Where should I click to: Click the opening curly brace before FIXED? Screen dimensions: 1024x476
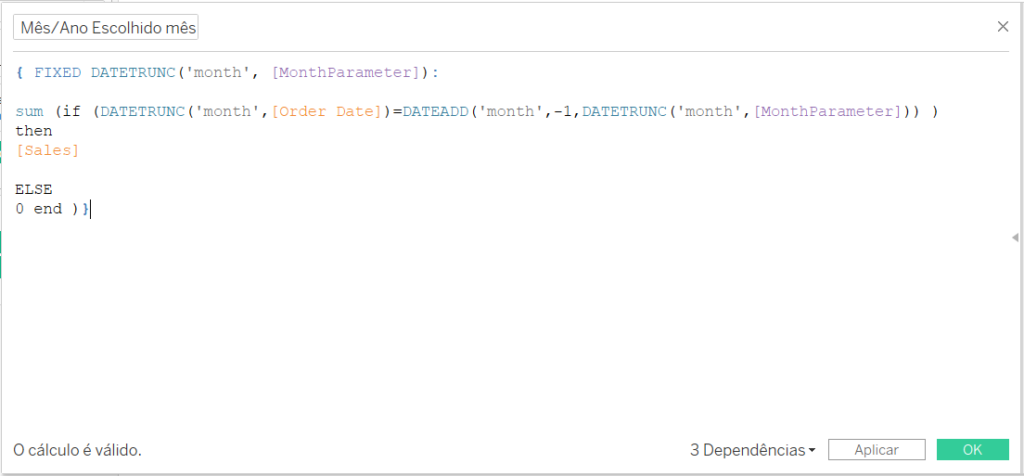pos(20,72)
